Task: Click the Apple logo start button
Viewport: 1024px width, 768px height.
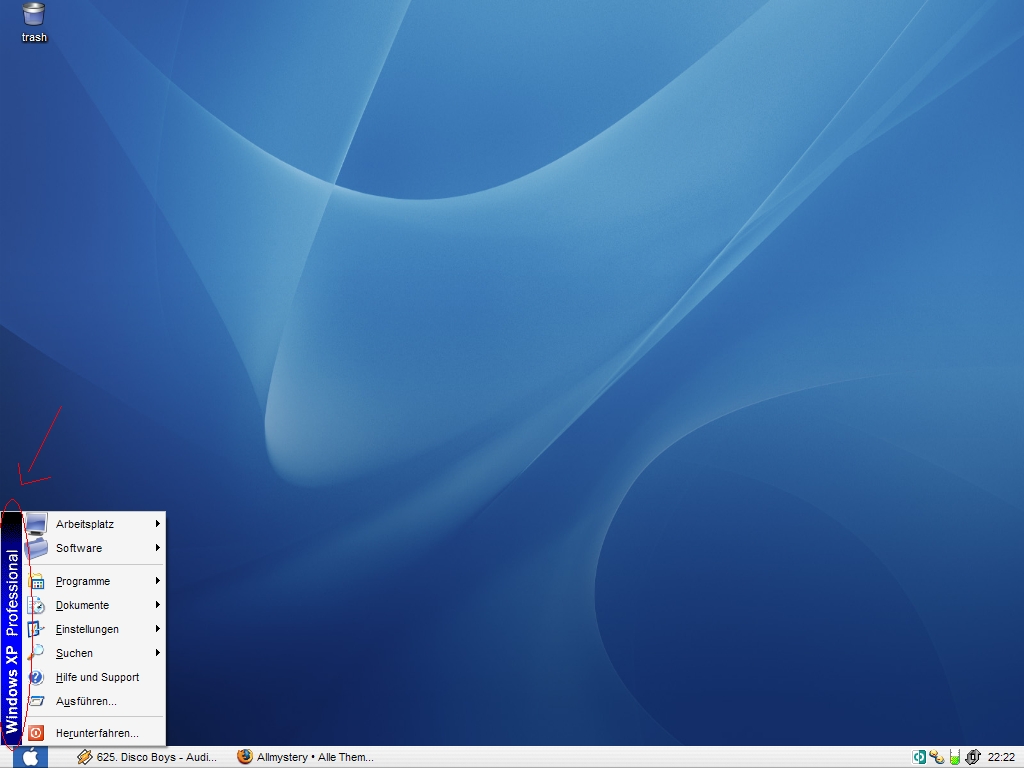Action: point(30,757)
